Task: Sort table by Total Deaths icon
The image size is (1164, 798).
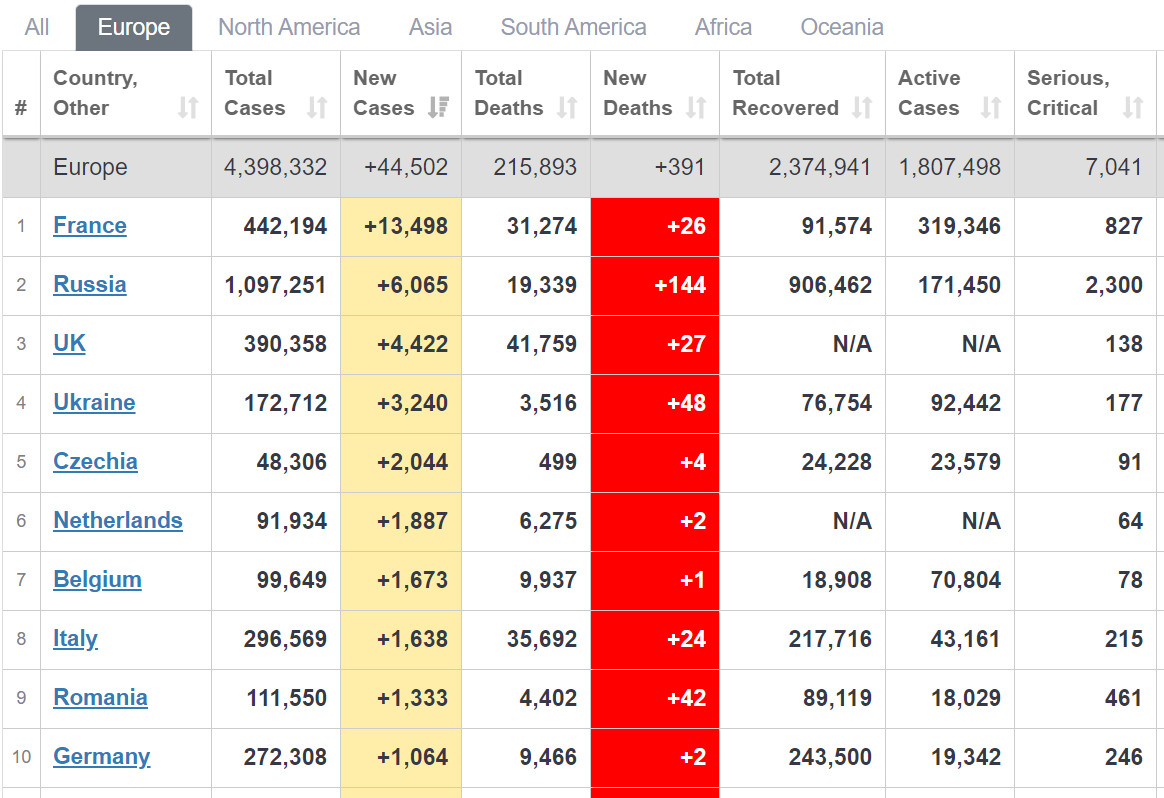Action: click(567, 108)
